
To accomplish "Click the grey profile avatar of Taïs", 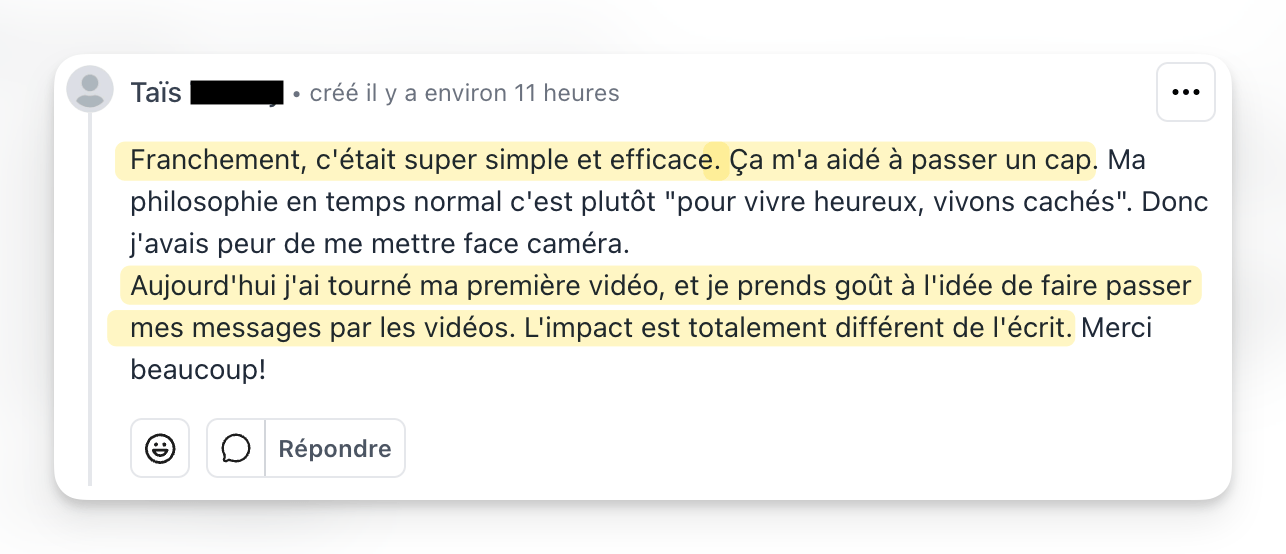I will [x=90, y=89].
